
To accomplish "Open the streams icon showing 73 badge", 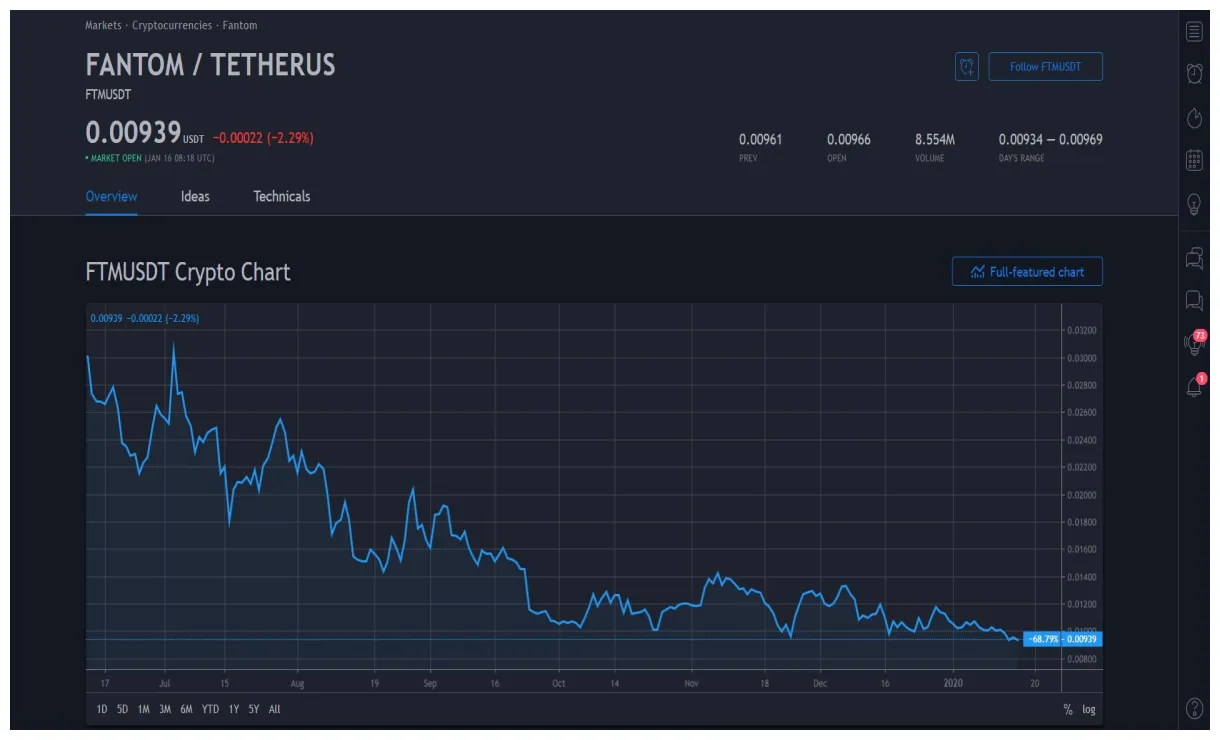I will click(1194, 341).
